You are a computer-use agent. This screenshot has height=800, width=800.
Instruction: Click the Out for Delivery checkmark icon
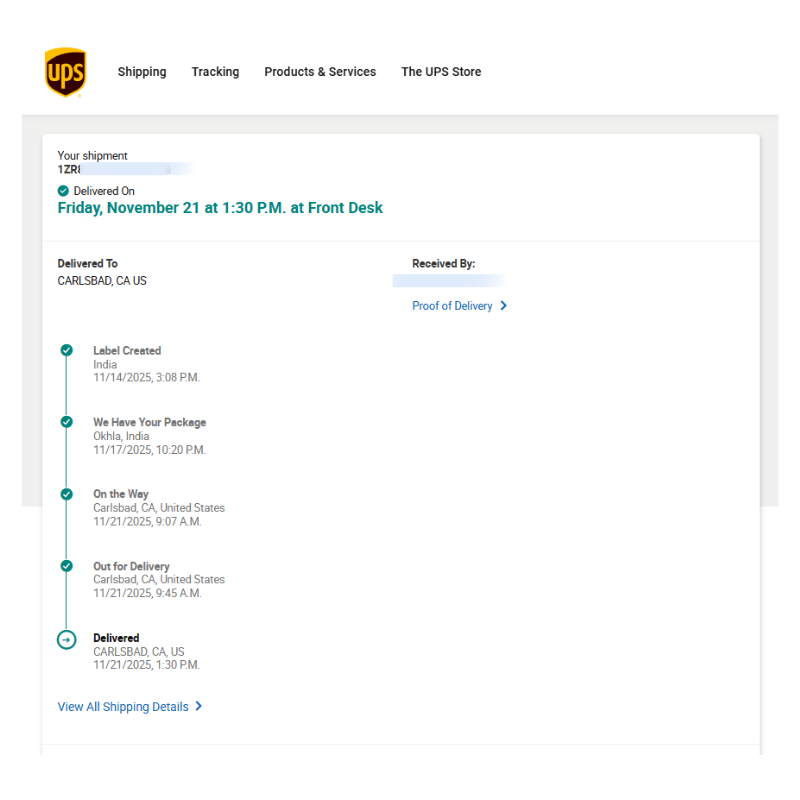point(66,566)
